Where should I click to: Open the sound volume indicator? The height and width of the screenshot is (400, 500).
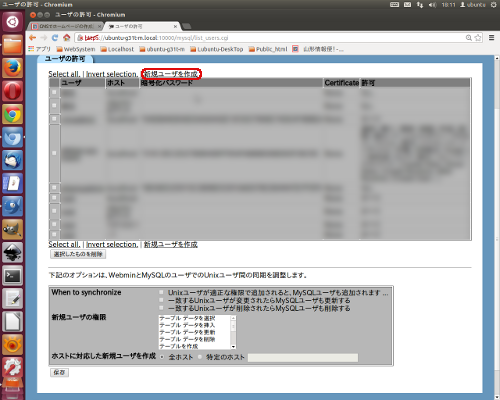[432, 5]
